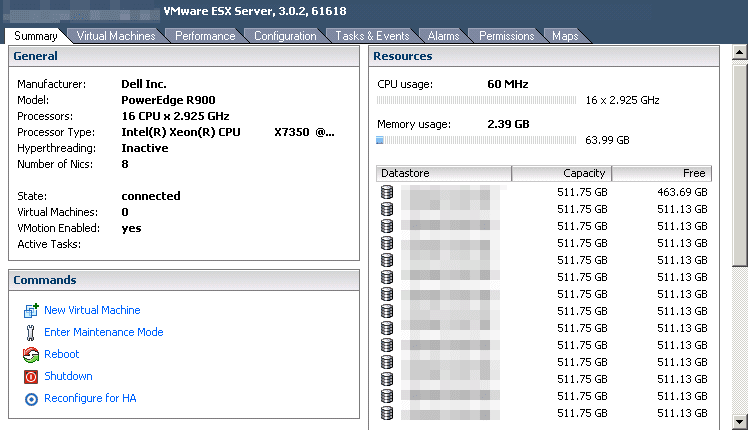Screen dimensions: 748x430
Task: Click the Reconfigure for HA icon
Action: (31, 399)
